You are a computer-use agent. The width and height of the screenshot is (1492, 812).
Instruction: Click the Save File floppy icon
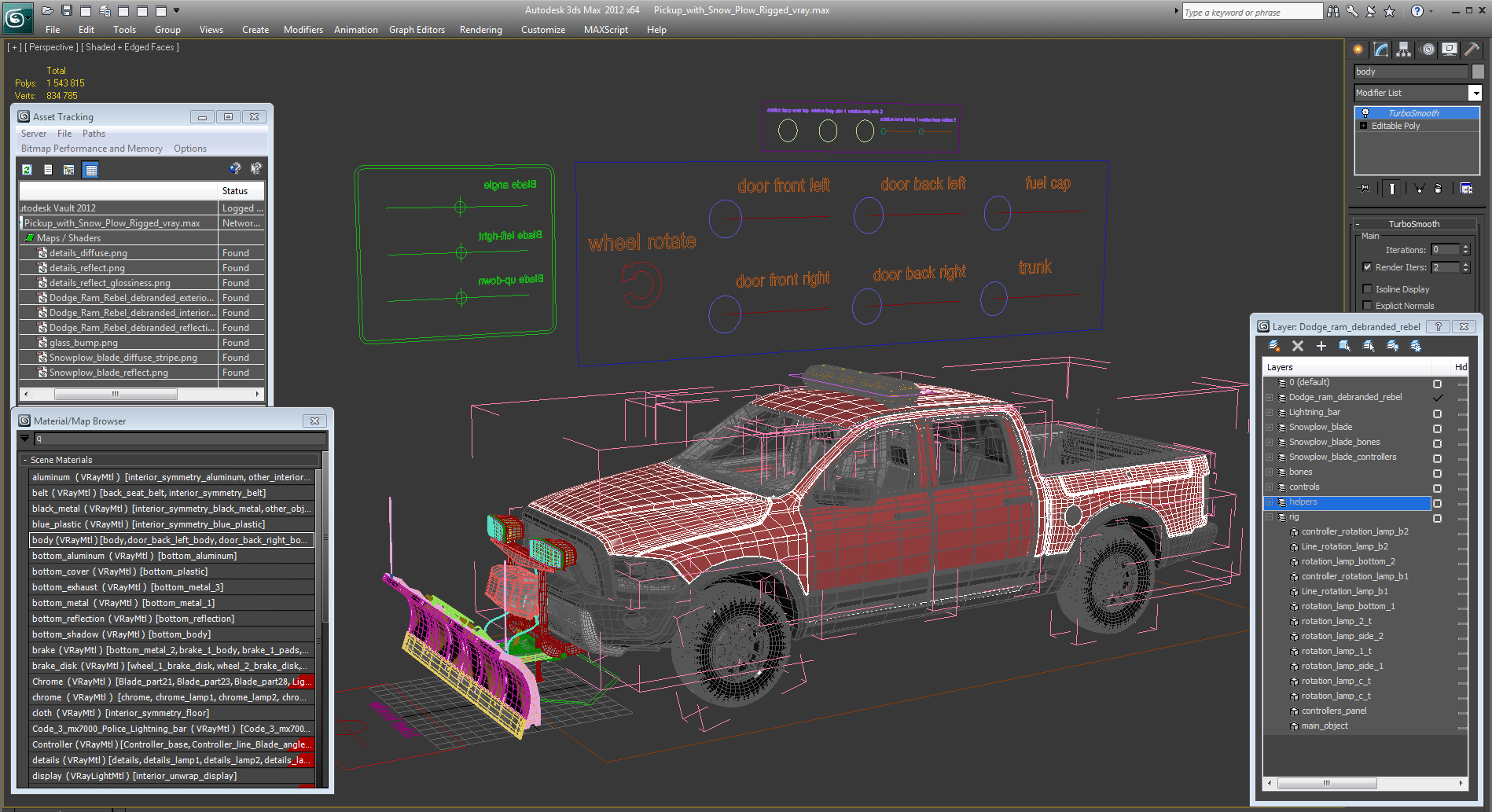click(x=66, y=10)
